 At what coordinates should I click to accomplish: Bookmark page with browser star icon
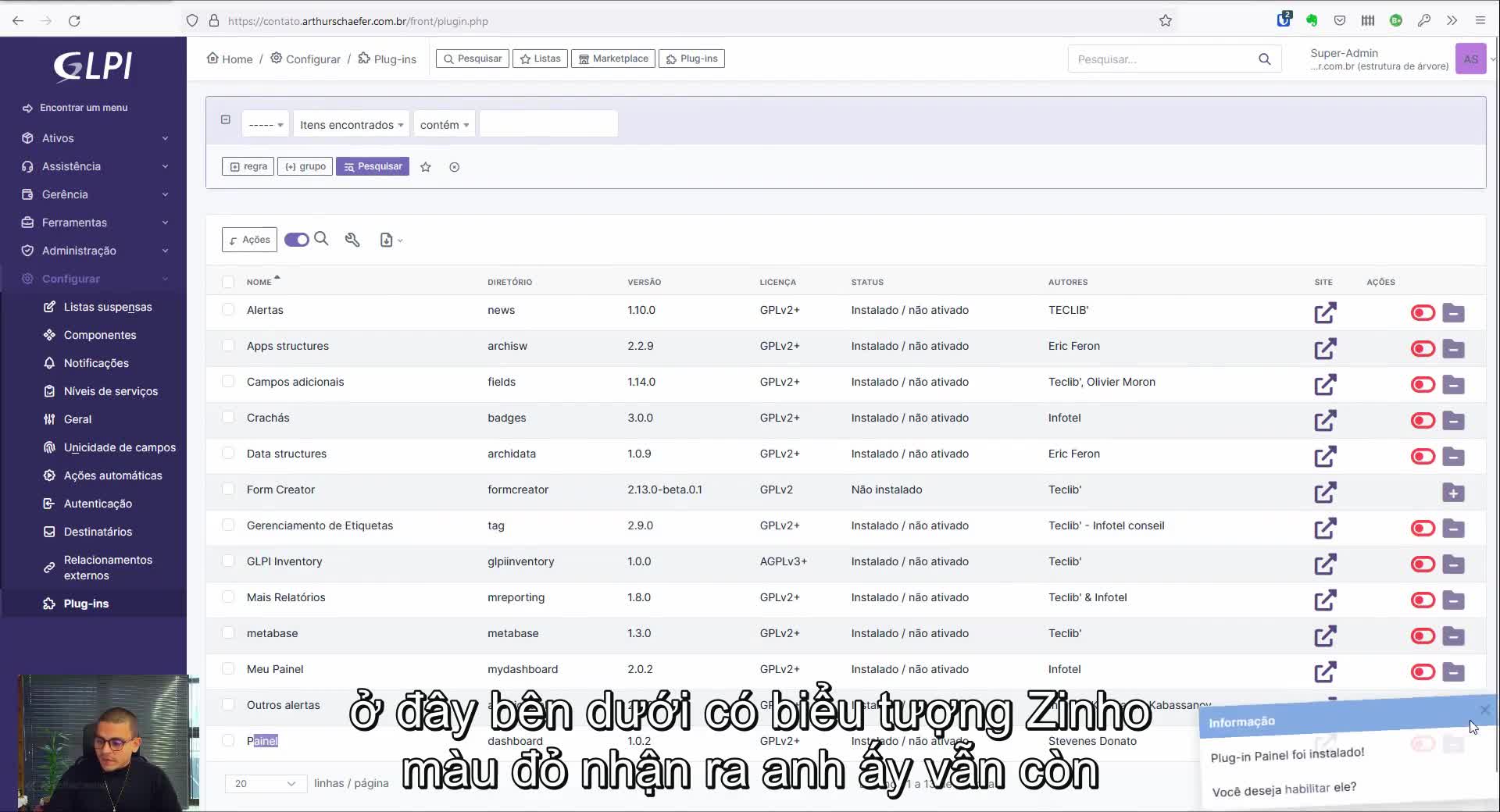tap(1165, 21)
